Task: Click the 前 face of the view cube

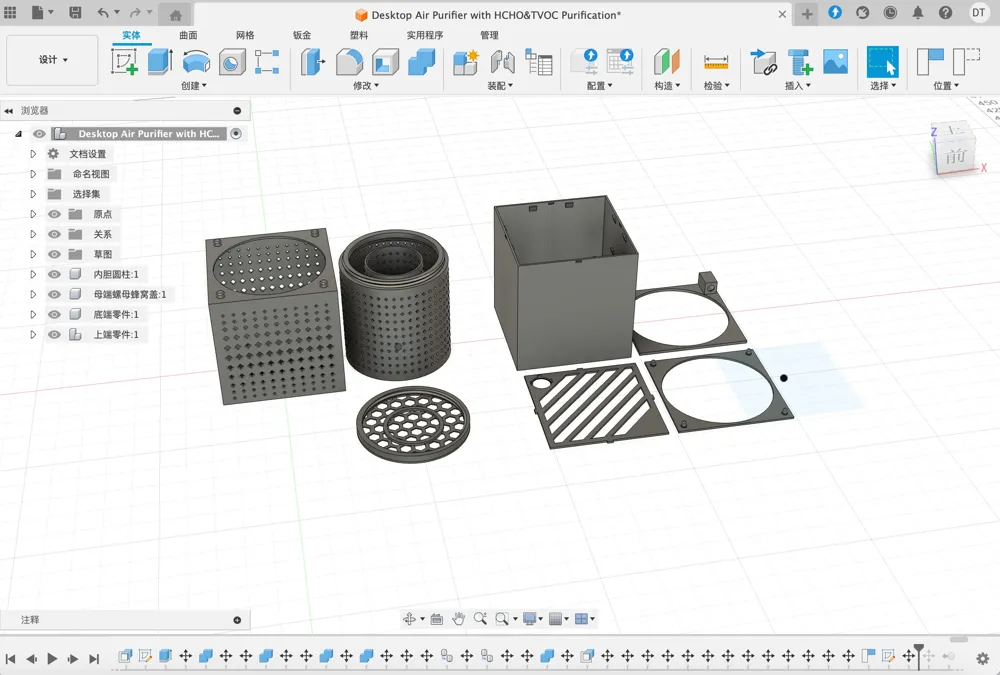Action: pyautogui.click(x=955, y=156)
